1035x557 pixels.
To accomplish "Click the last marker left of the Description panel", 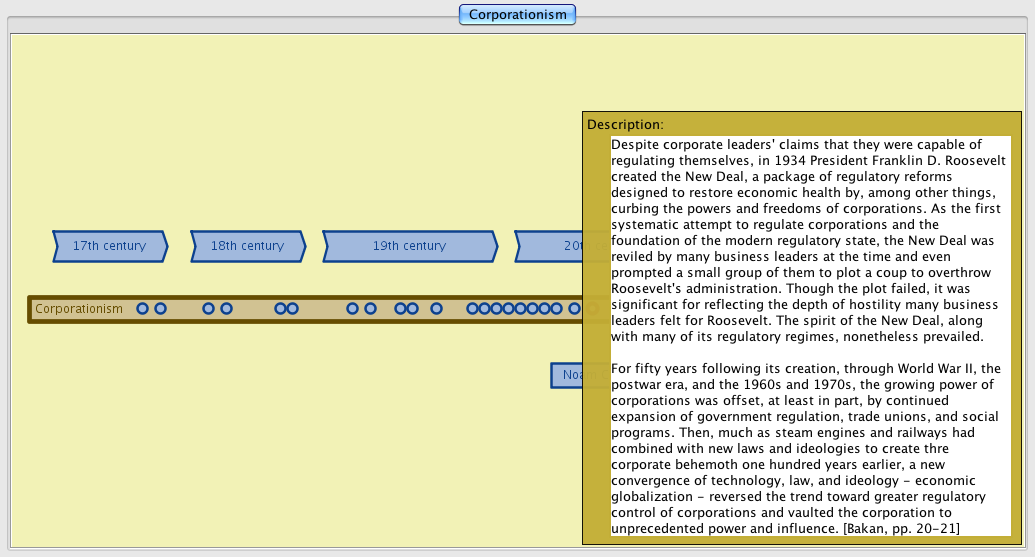I will [575, 309].
